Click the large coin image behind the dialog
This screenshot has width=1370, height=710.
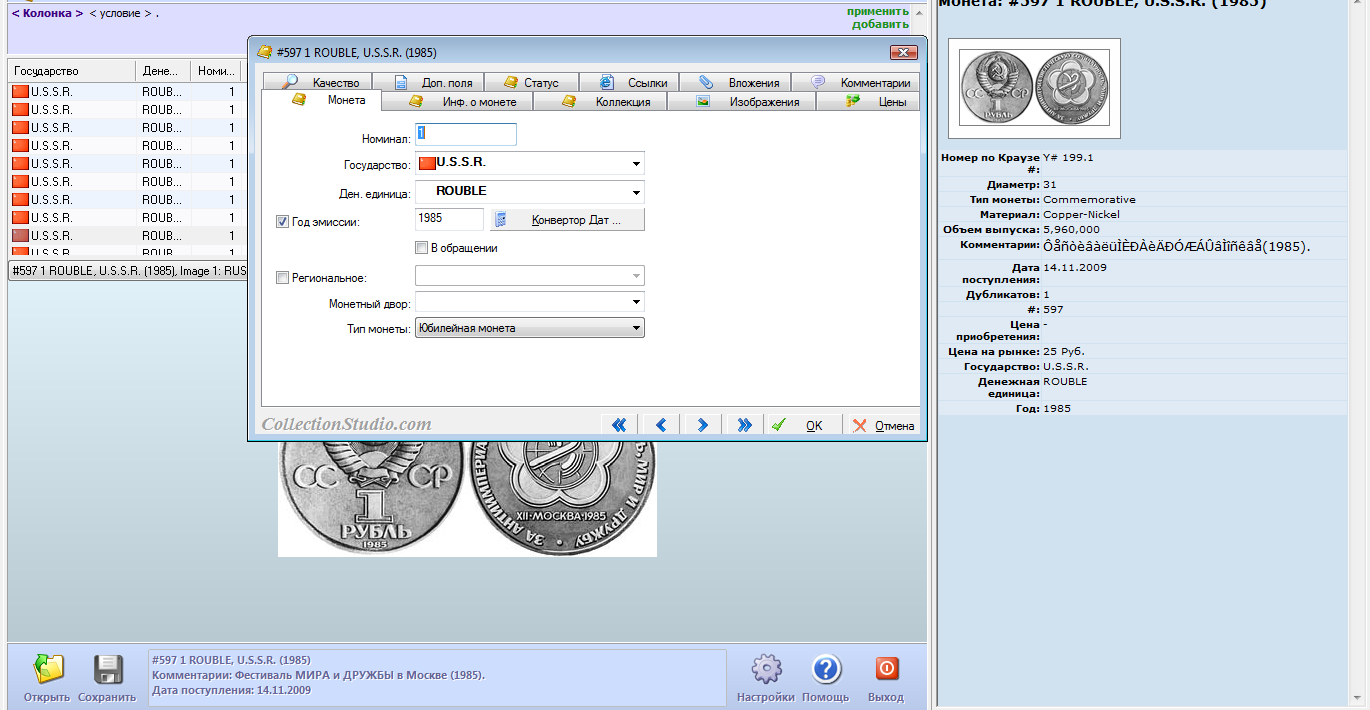[x=467, y=499]
